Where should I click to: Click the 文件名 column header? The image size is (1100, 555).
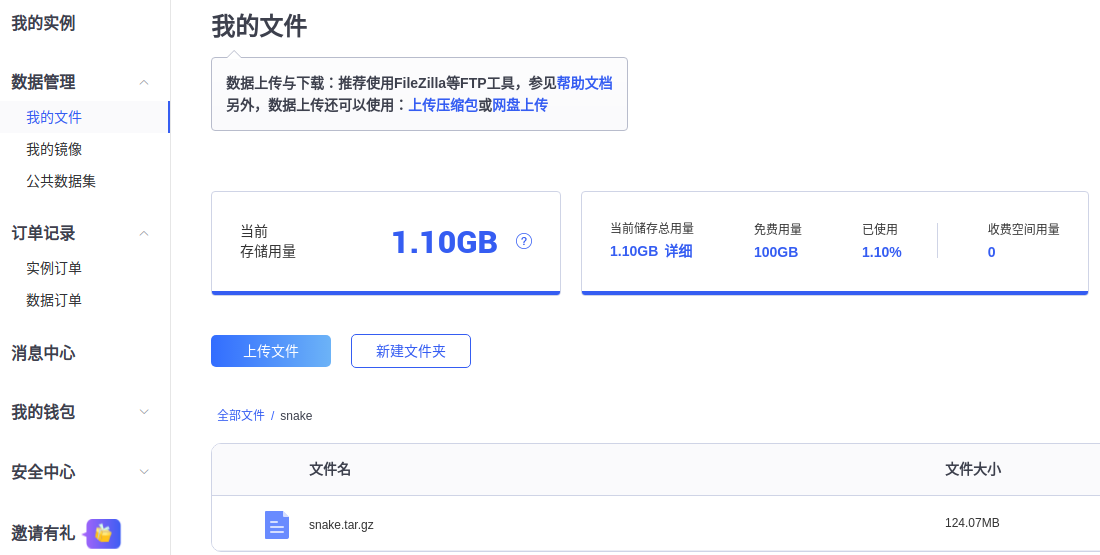tap(330, 469)
